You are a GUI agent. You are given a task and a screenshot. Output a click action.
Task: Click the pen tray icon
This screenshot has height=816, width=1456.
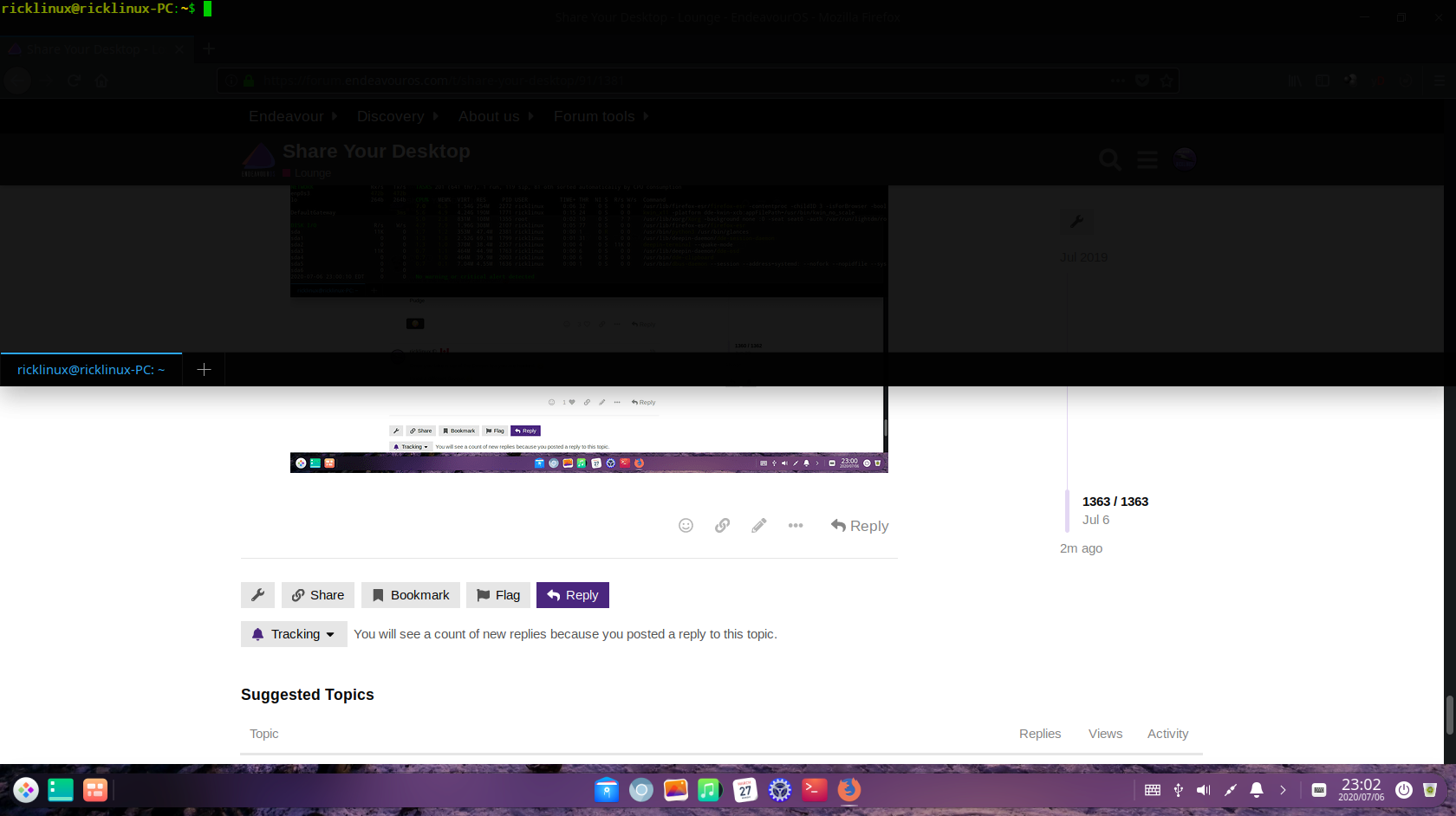[x=1230, y=790]
